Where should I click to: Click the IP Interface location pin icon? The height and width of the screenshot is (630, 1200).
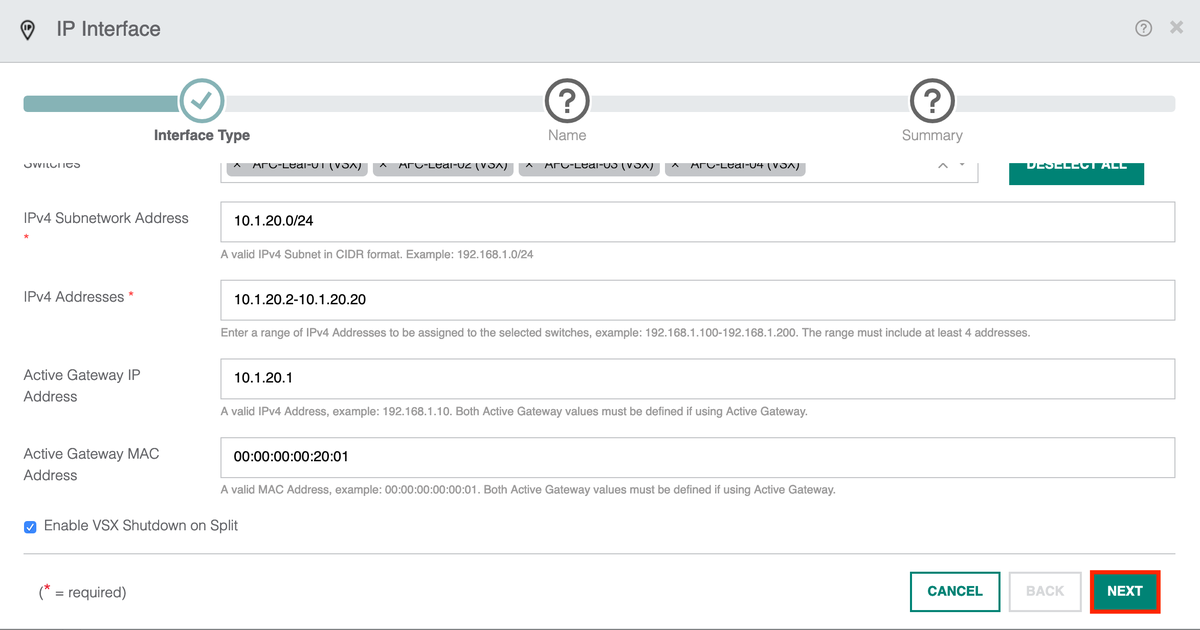click(x=27, y=28)
